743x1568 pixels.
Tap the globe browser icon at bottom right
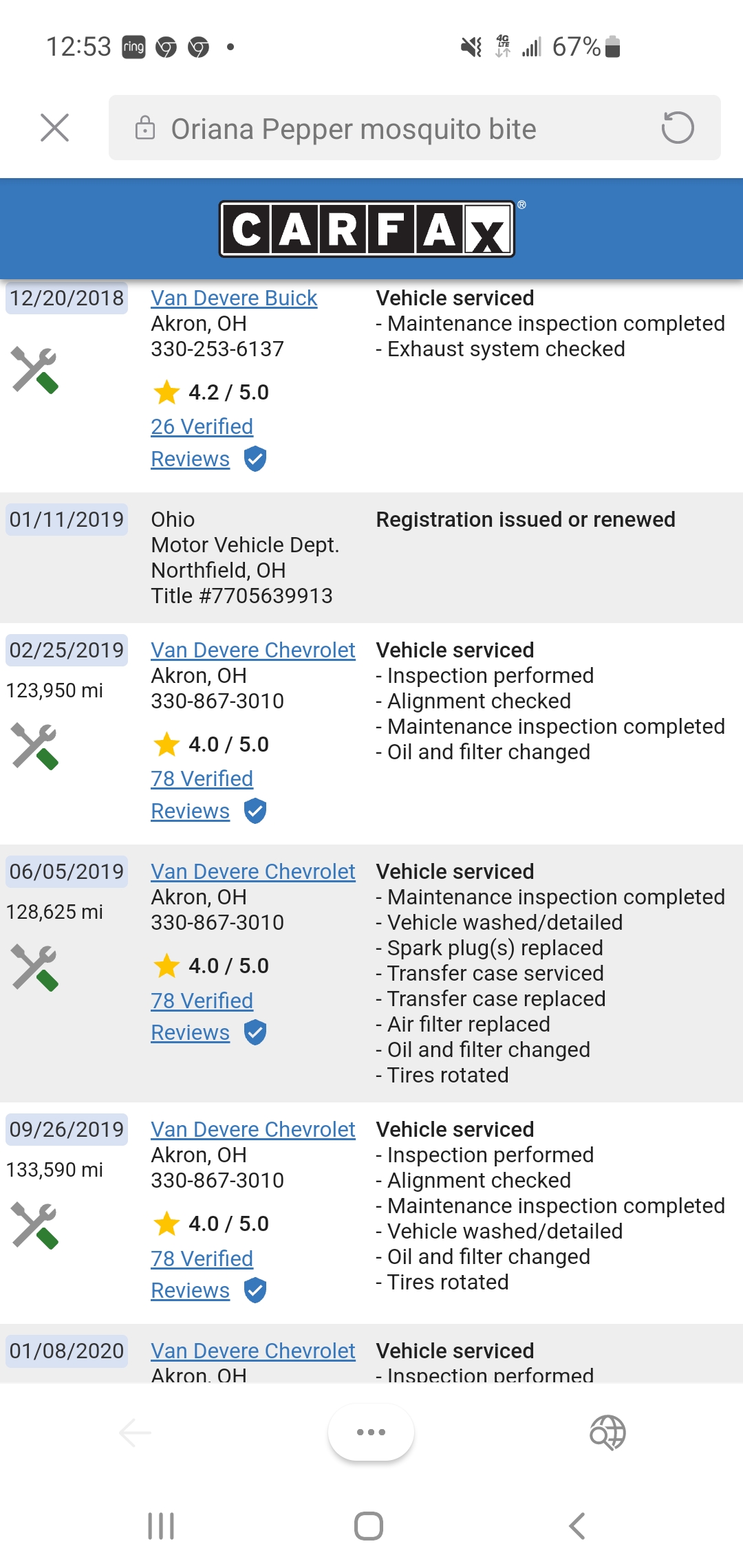click(608, 1433)
